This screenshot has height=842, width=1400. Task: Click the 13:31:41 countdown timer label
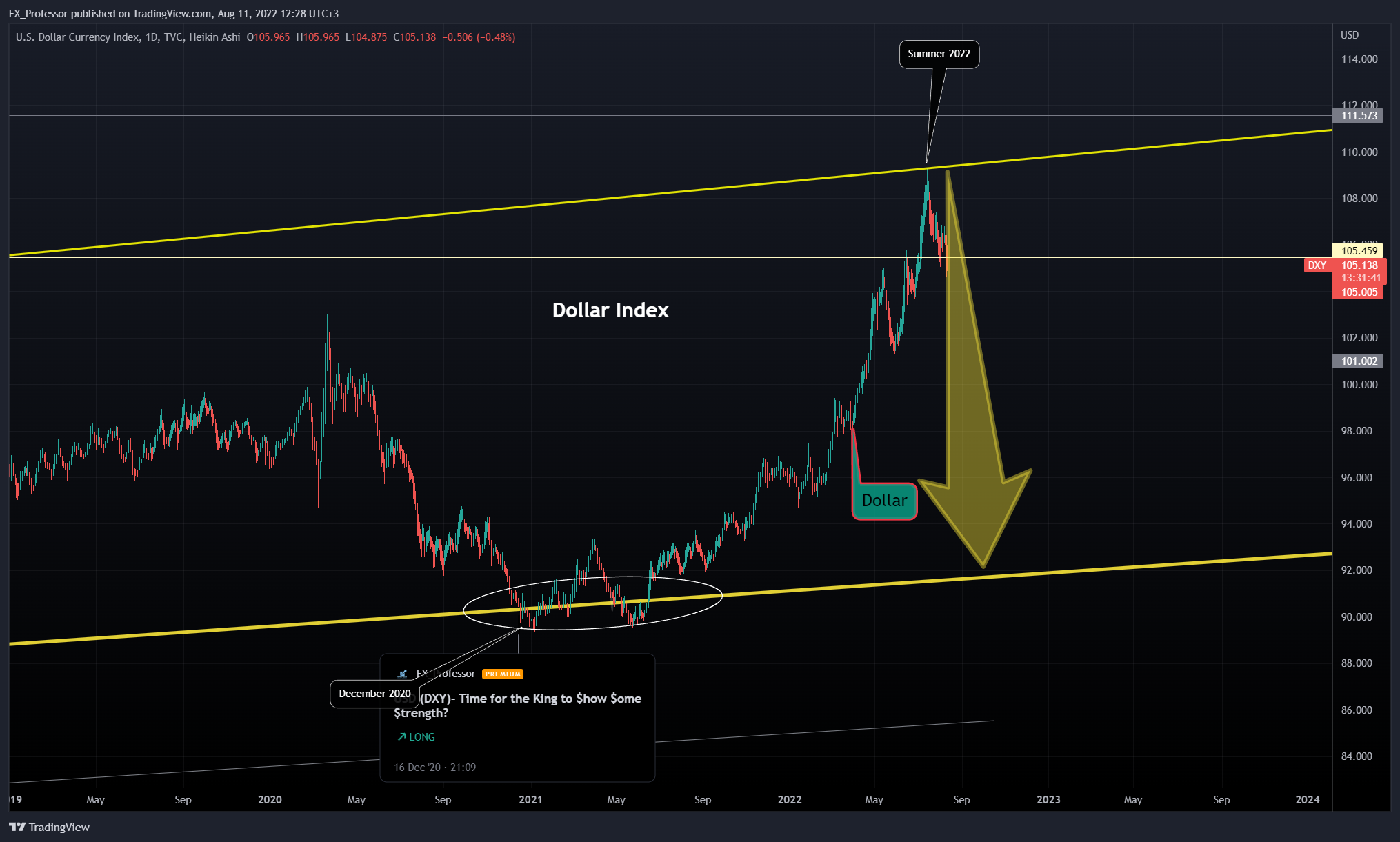coord(1361,279)
